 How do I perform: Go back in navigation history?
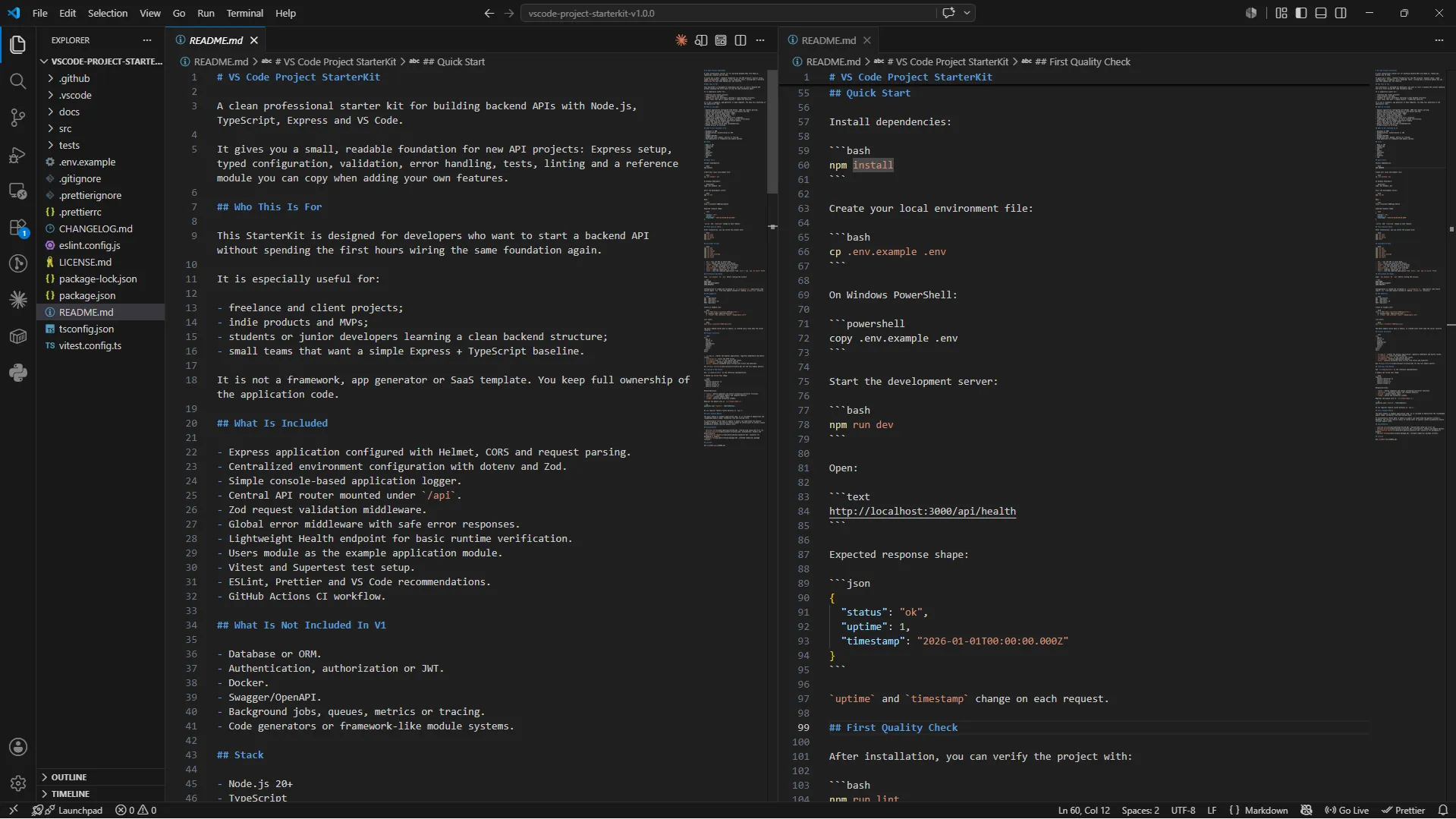coord(489,13)
